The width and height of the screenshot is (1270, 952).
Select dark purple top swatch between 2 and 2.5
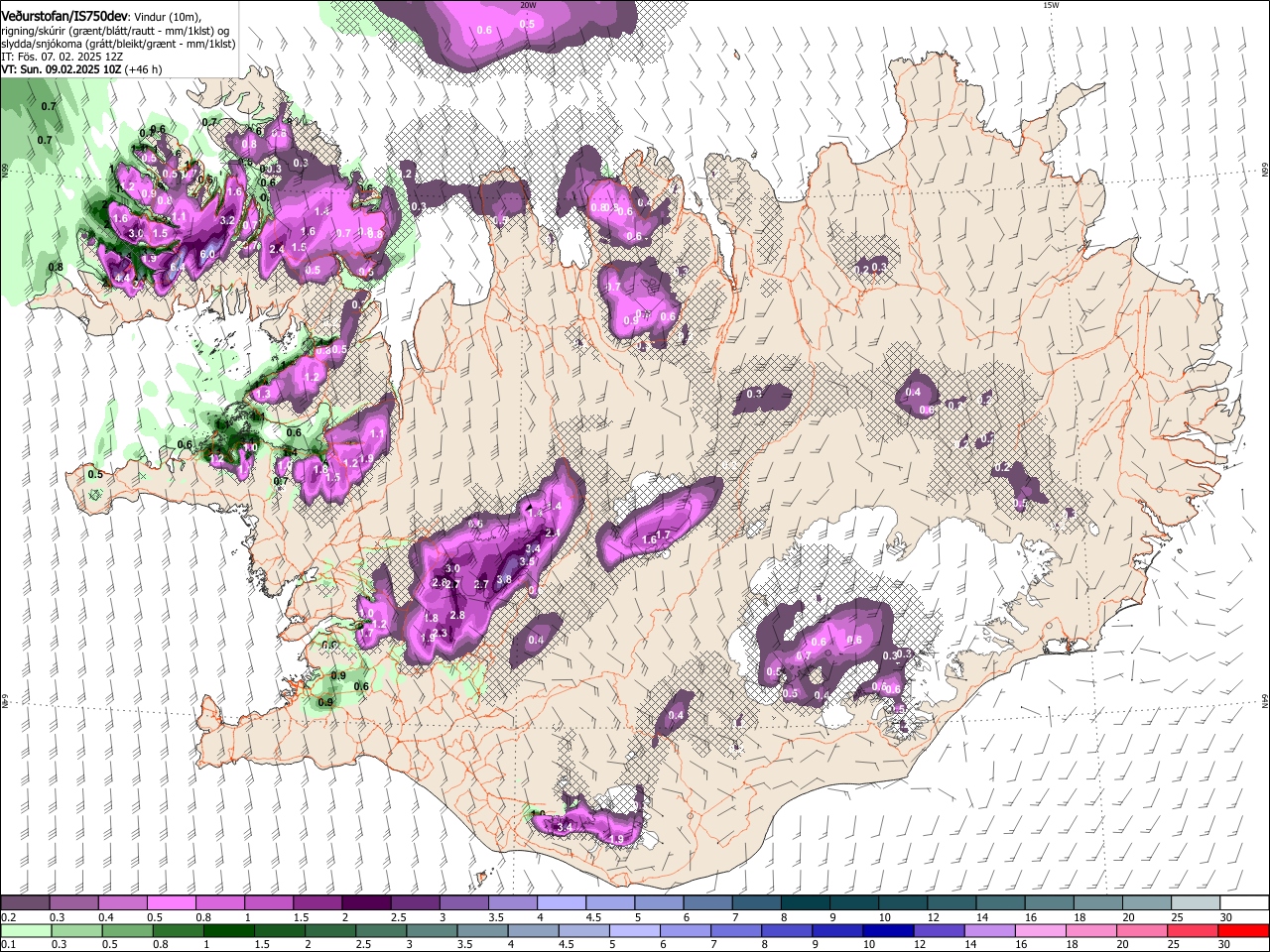pyautogui.click(x=366, y=903)
